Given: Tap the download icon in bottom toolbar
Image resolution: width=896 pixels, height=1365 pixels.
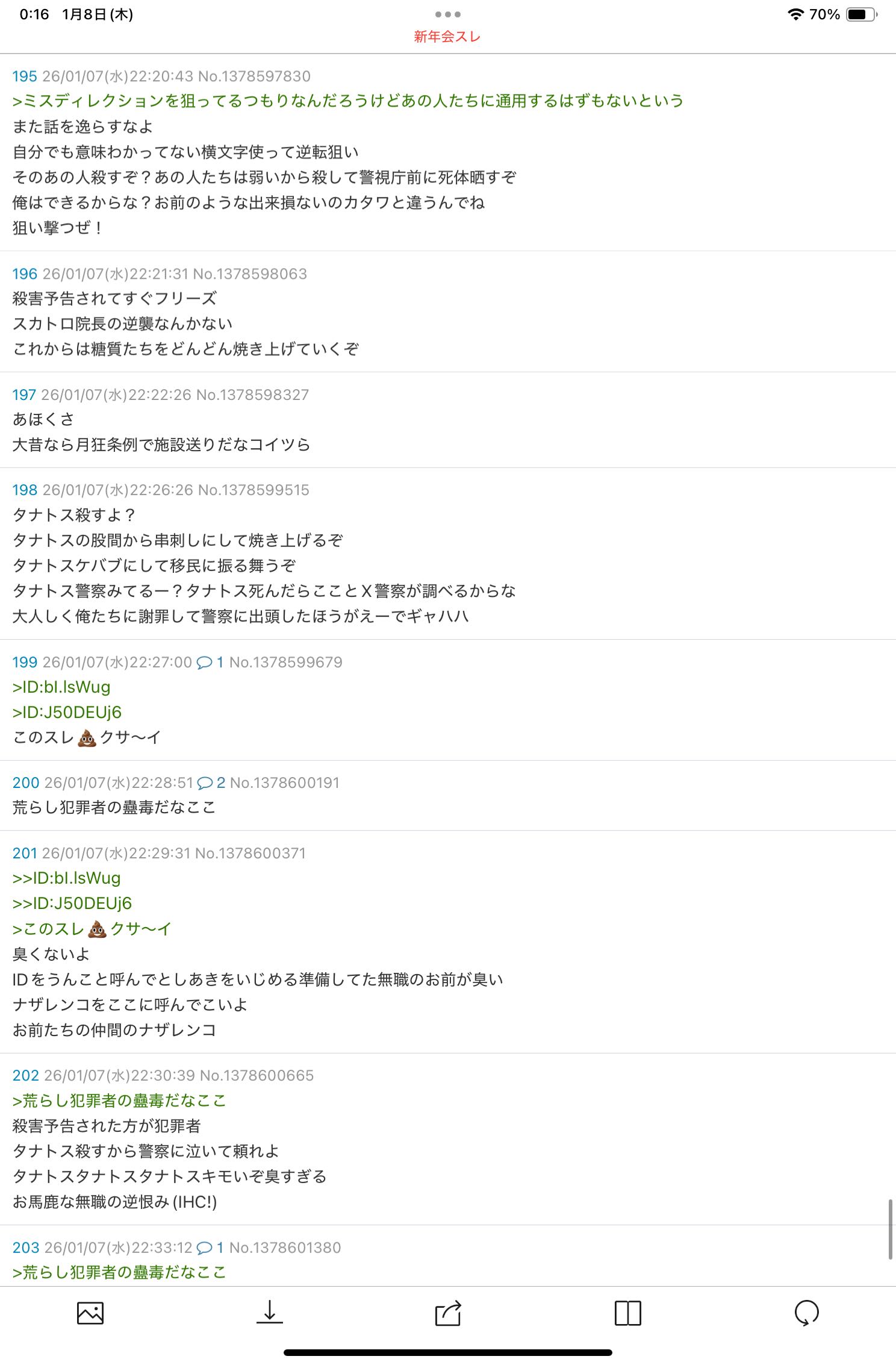Looking at the screenshot, I should [x=270, y=1312].
